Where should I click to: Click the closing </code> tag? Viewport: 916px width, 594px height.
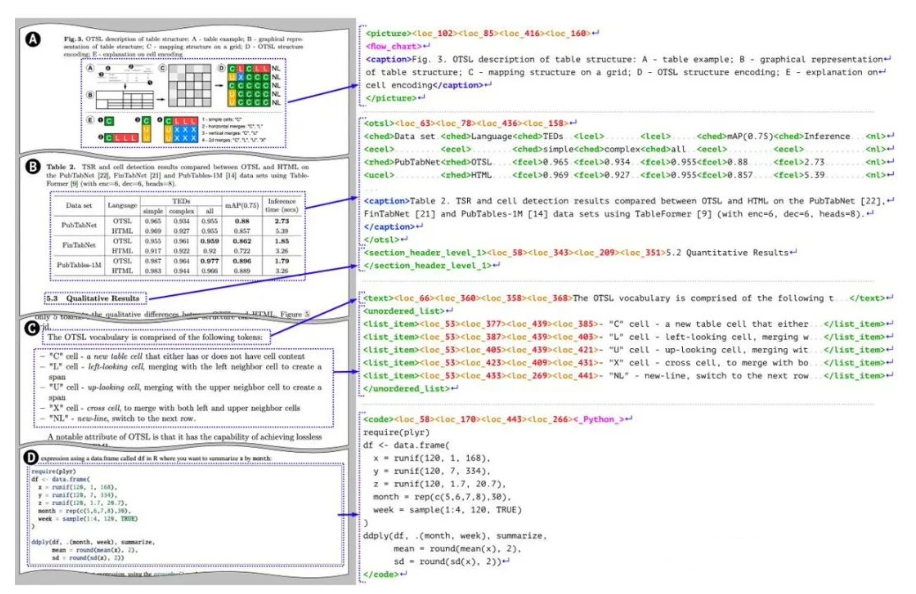pos(381,574)
